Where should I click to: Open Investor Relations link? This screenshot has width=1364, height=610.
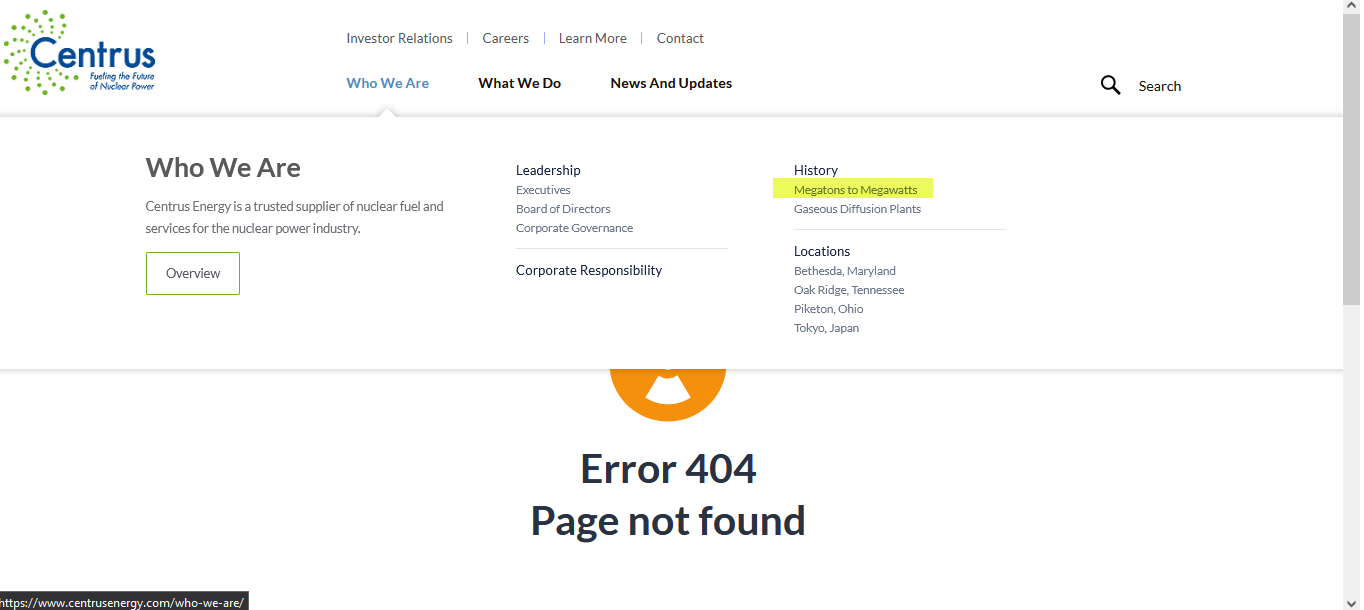(x=399, y=38)
